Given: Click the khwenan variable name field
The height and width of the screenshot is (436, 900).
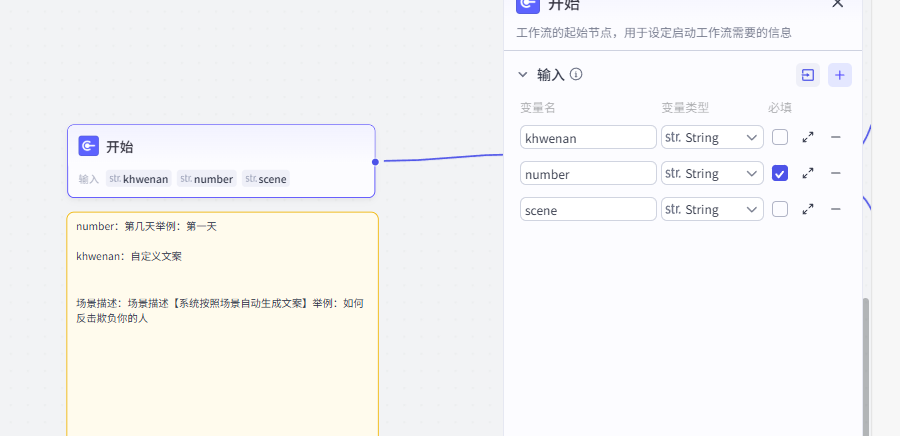Looking at the screenshot, I should [588, 137].
